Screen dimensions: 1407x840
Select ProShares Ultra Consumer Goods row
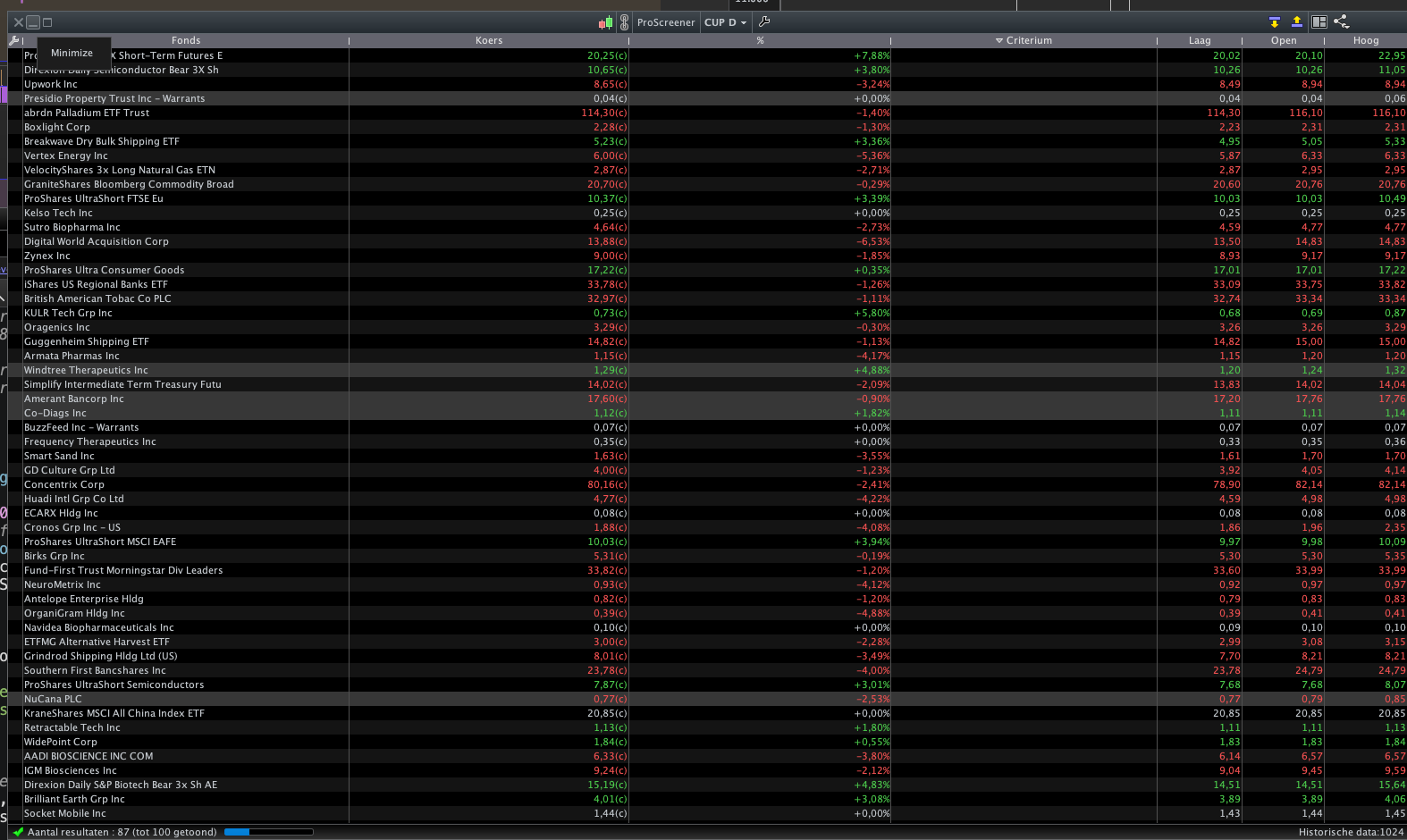click(x=708, y=270)
